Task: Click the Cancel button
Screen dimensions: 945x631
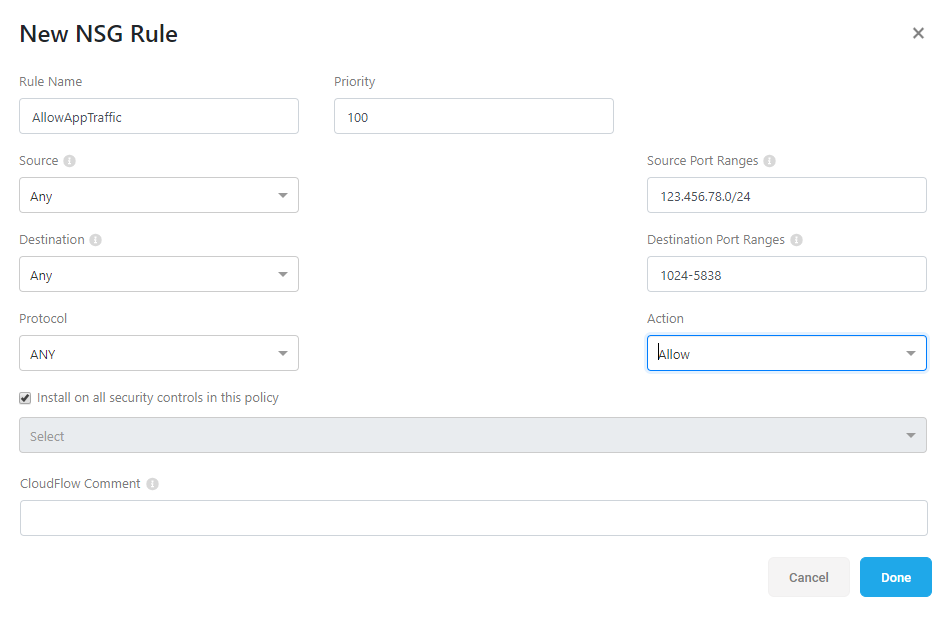Action: coord(809,577)
